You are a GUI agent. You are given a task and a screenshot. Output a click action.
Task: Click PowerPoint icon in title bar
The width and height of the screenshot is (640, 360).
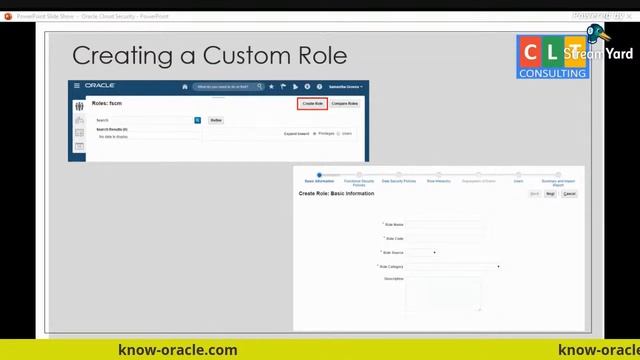pyautogui.click(x=8, y=16)
